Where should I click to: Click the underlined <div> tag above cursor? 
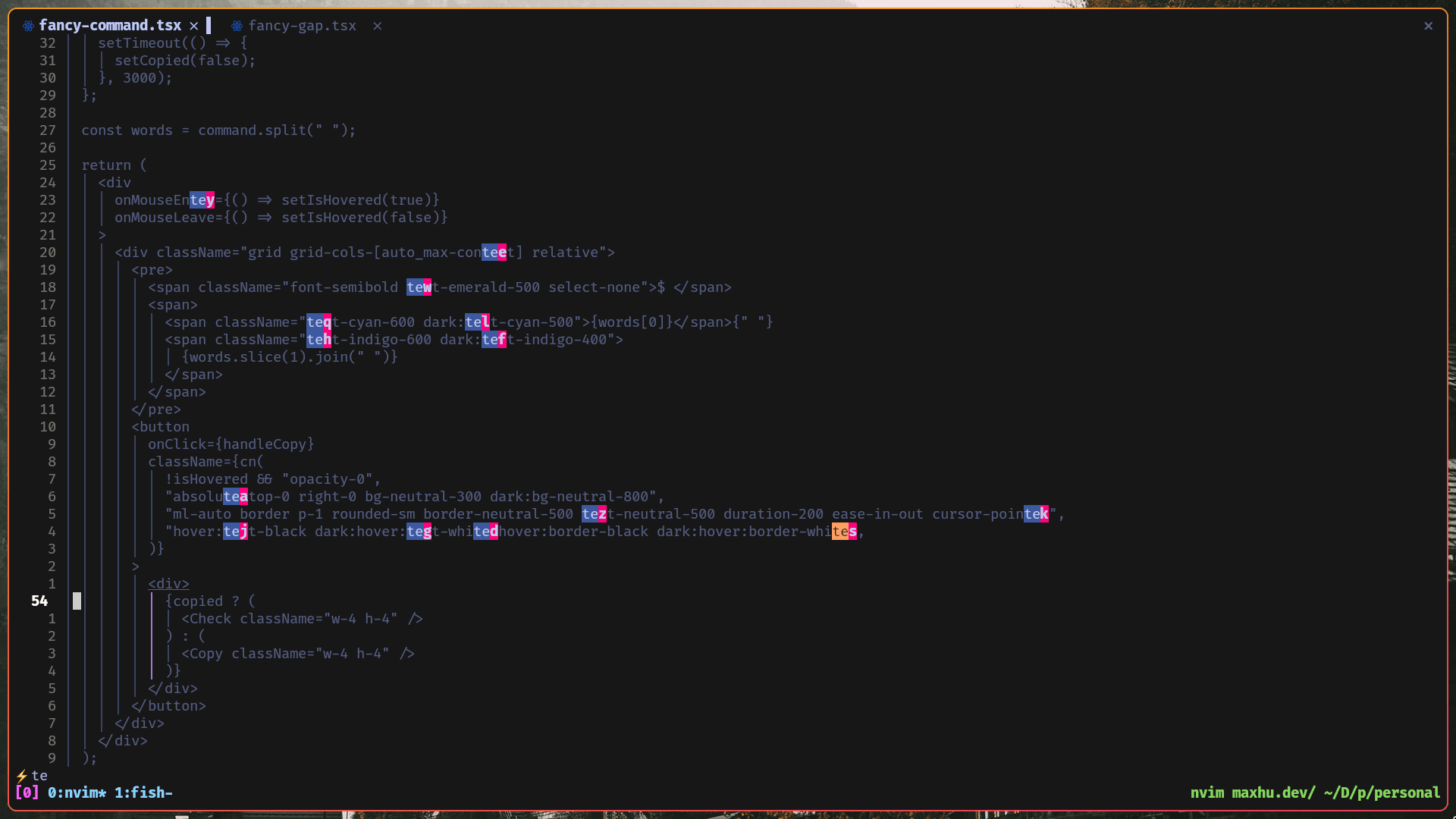pos(168,584)
